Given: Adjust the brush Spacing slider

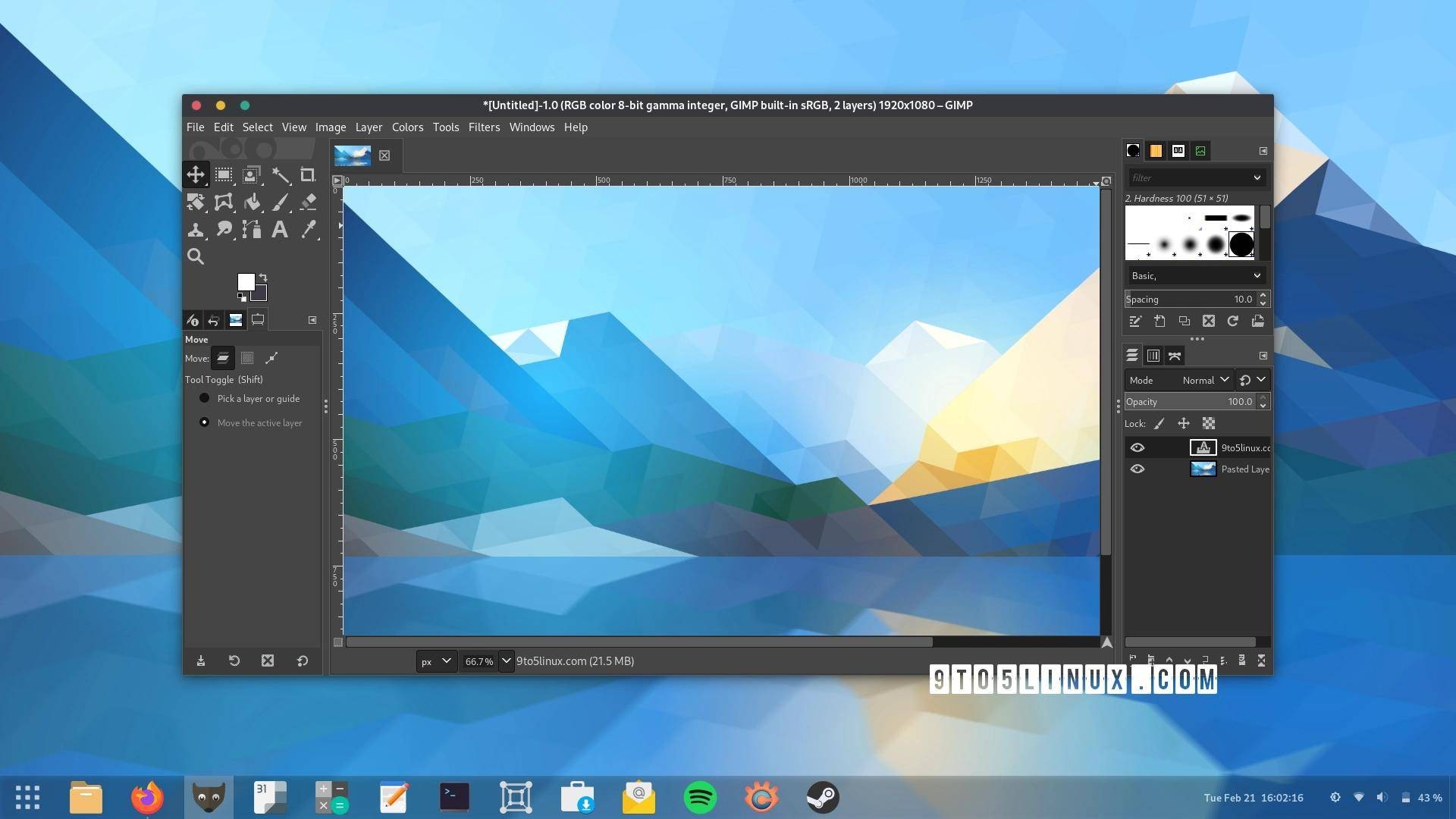Looking at the screenshot, I should tap(1191, 299).
